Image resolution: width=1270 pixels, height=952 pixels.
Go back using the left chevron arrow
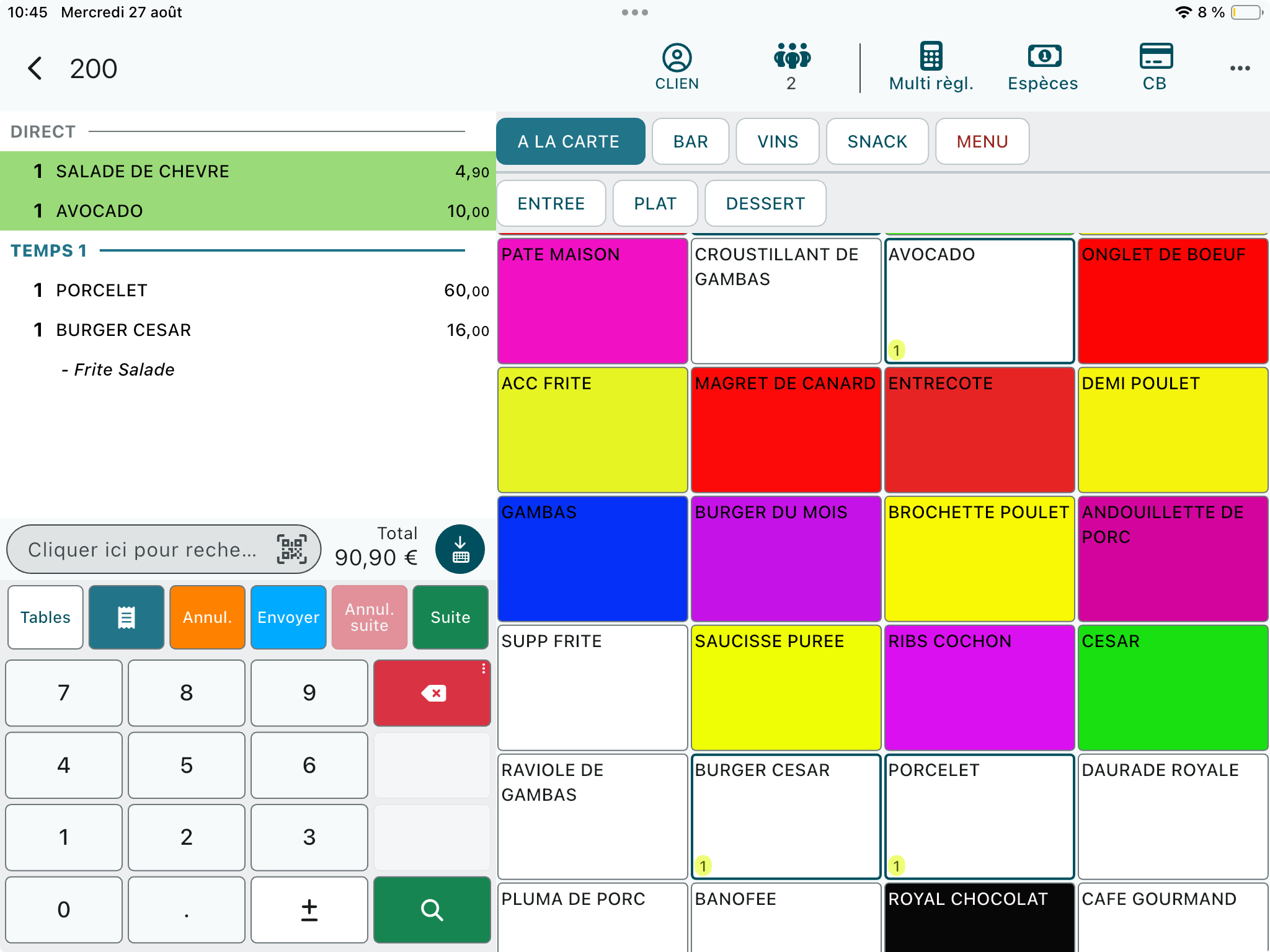point(35,68)
